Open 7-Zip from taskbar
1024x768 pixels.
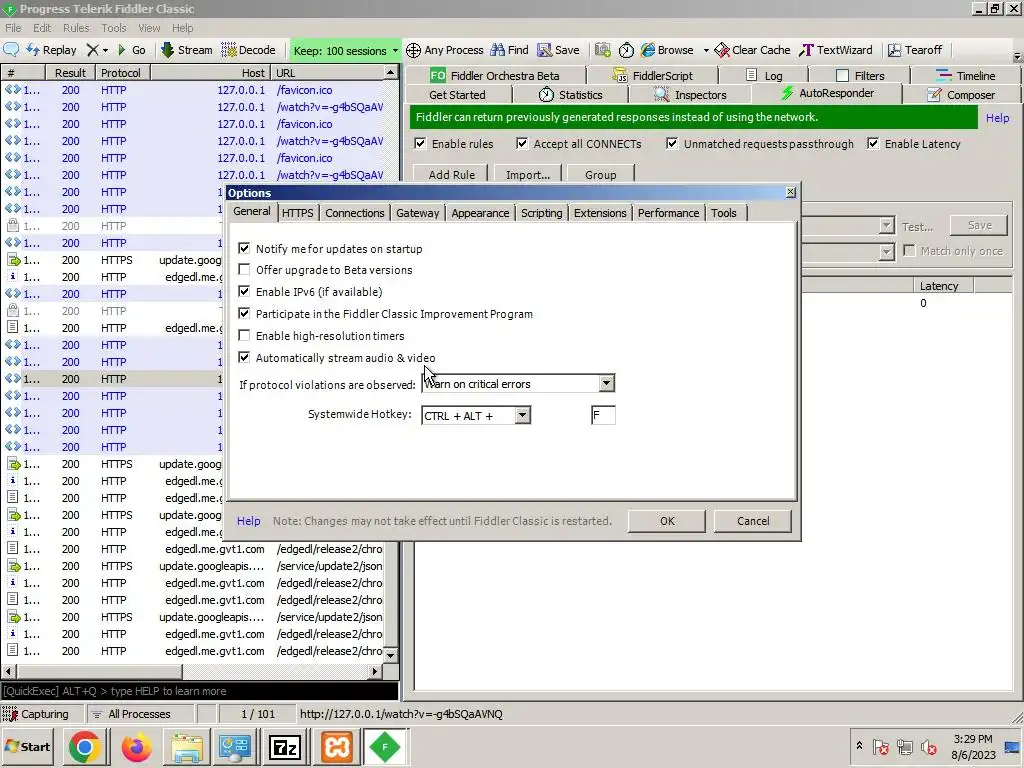pos(284,747)
